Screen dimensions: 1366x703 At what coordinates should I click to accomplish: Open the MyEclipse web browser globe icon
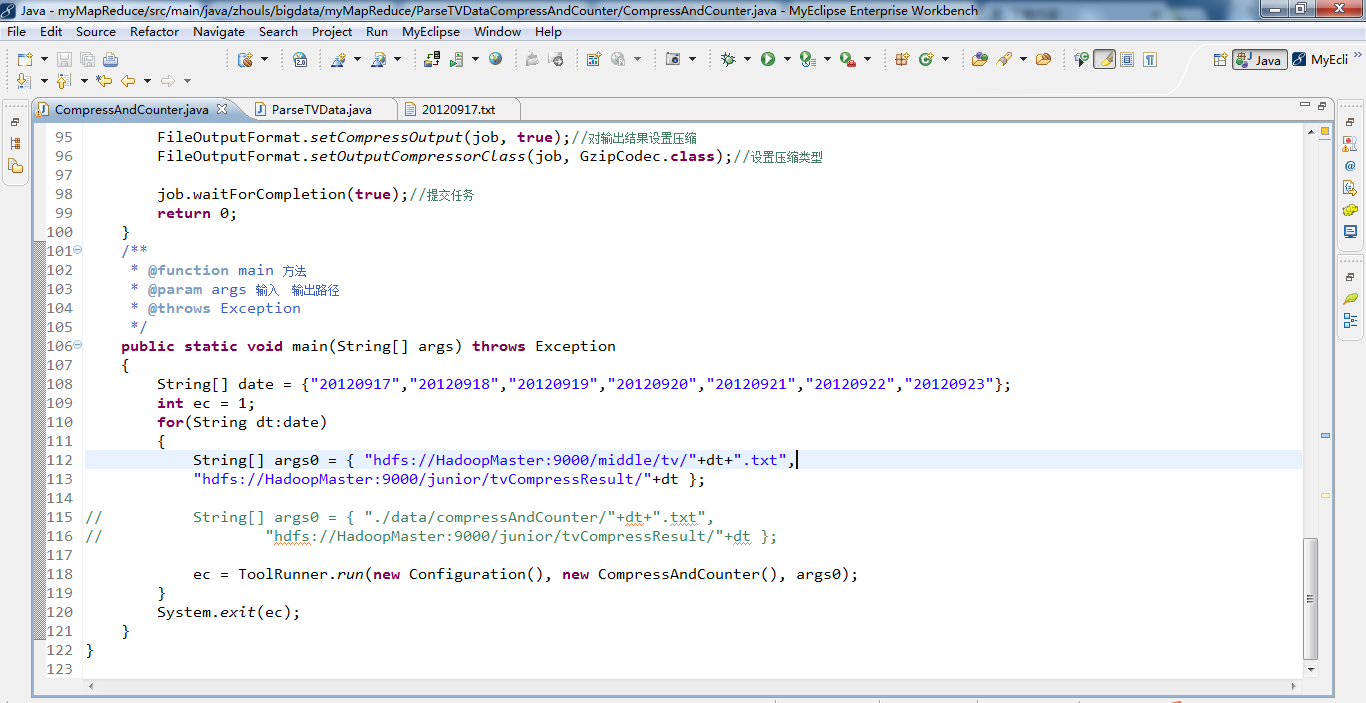[x=495, y=59]
